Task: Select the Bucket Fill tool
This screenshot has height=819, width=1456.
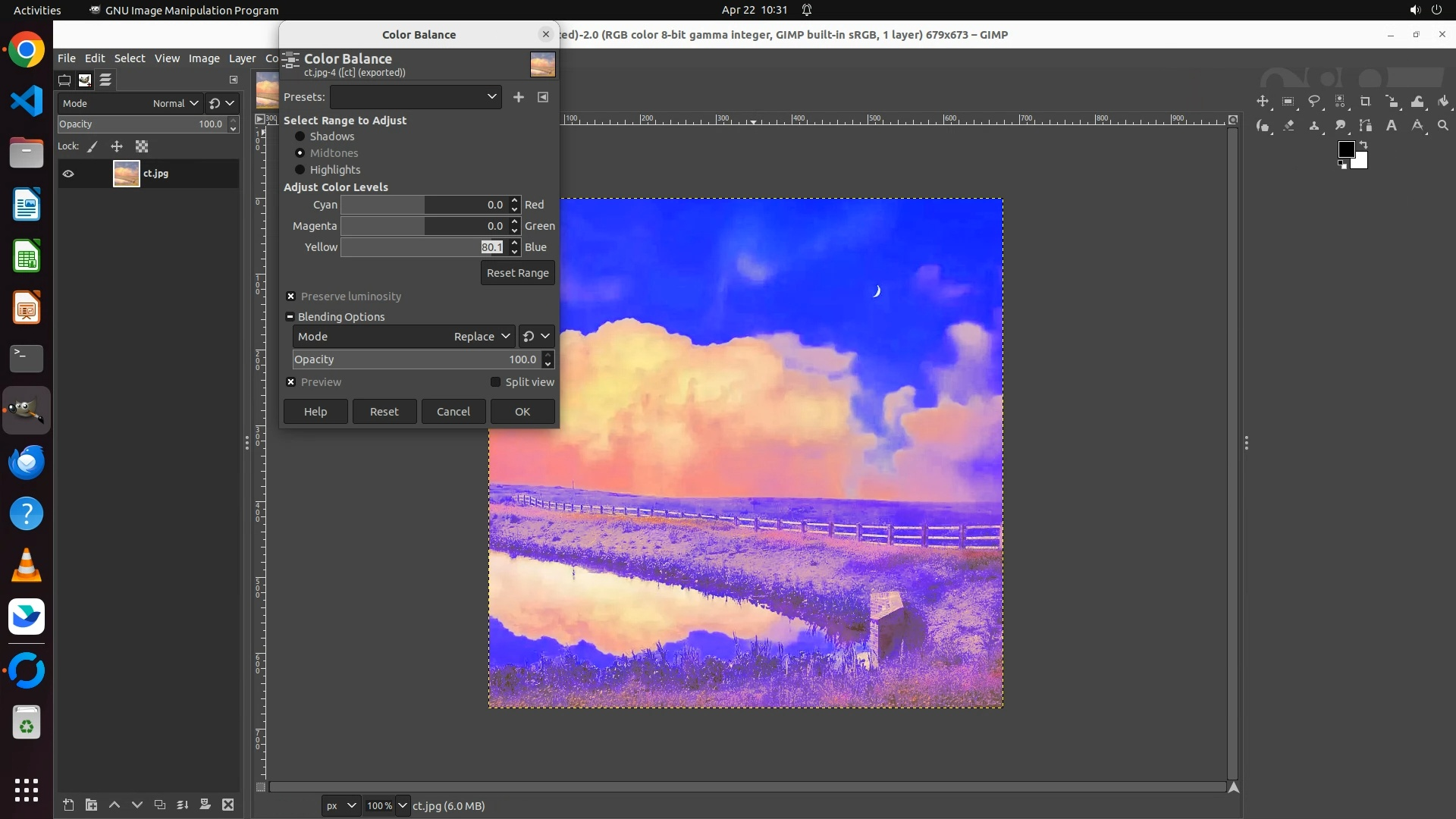Action: [x=1443, y=101]
